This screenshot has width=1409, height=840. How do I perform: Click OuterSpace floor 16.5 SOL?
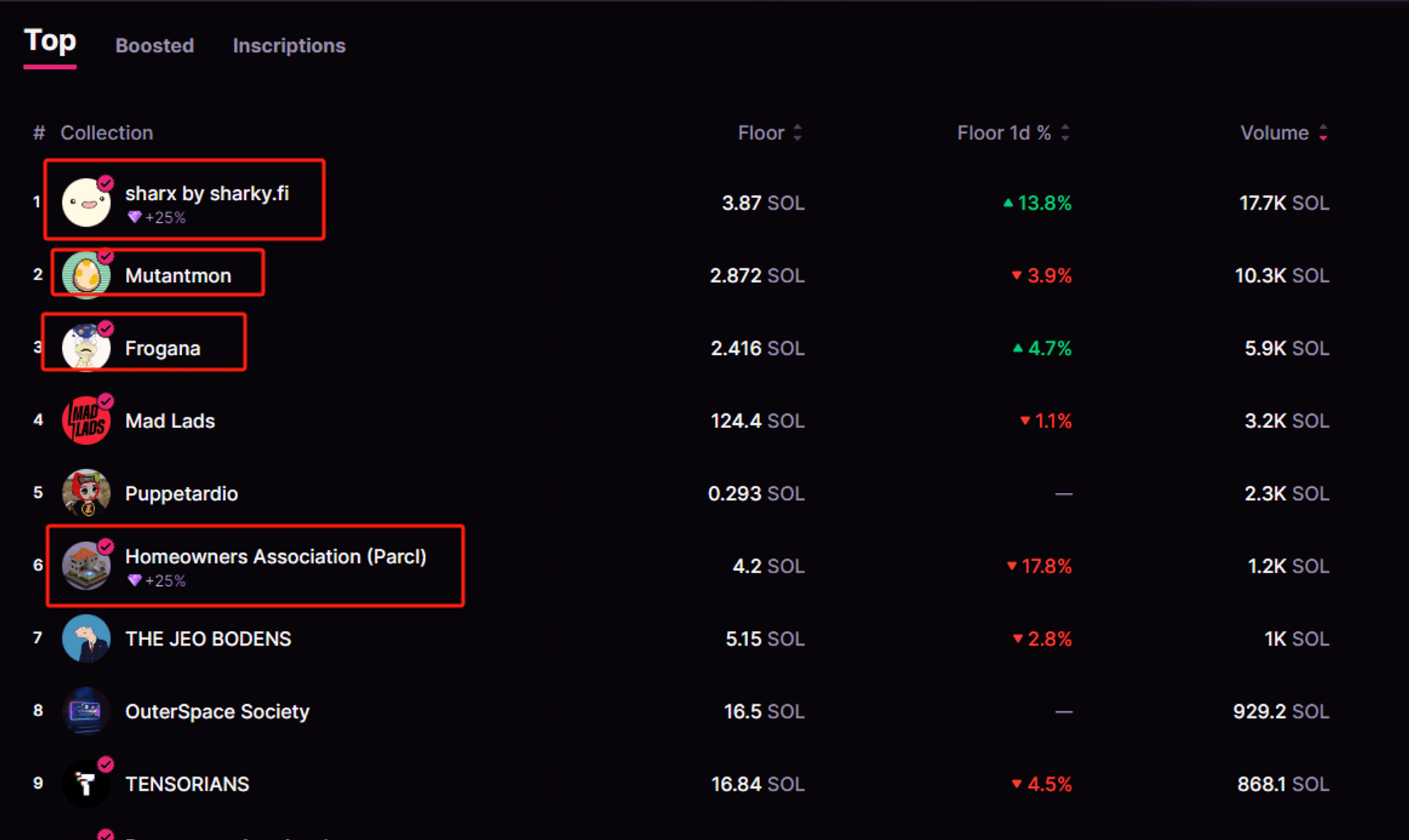(x=764, y=712)
